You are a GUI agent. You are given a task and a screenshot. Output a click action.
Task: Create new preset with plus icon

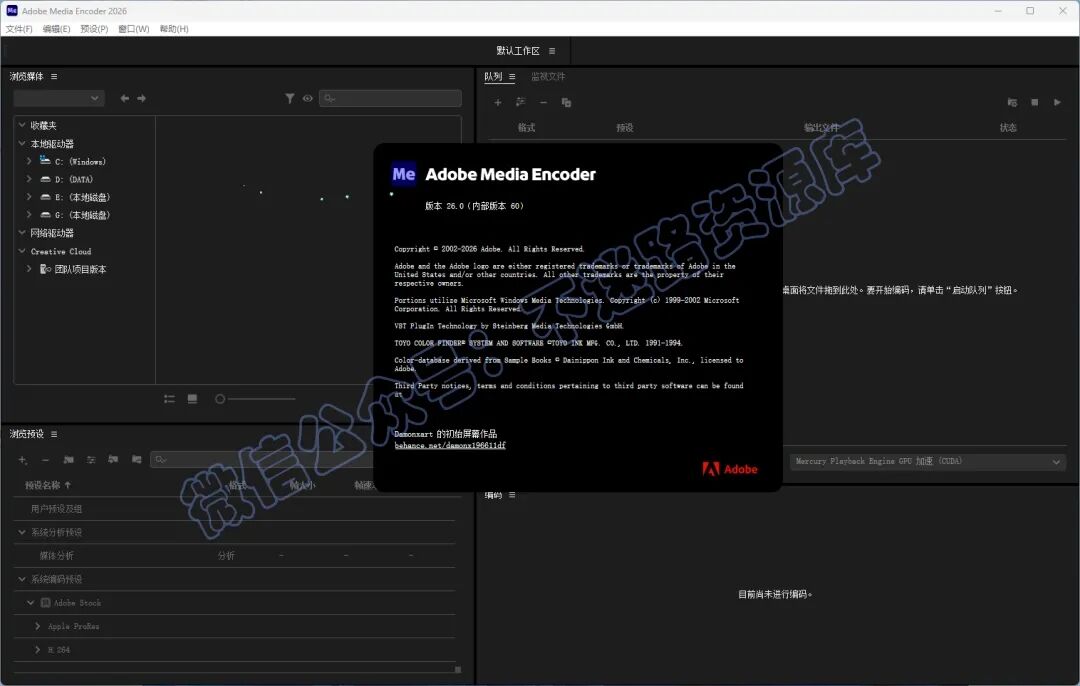tap(23, 459)
